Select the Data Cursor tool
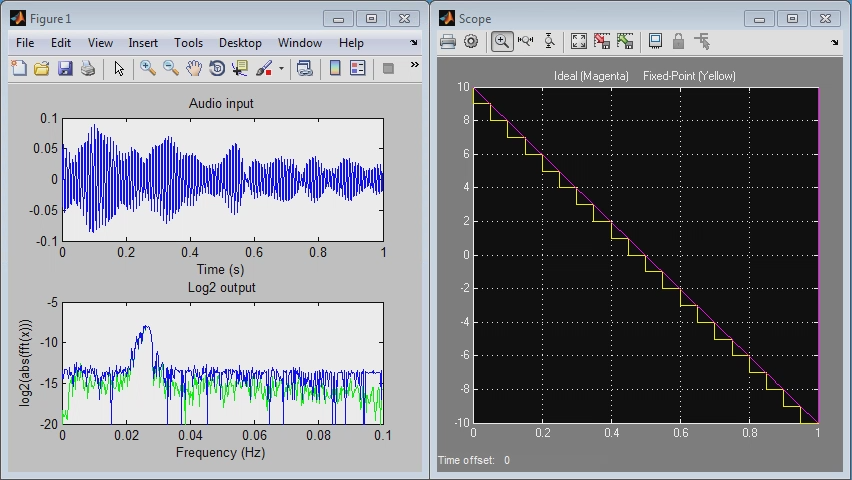852x480 pixels. coord(240,68)
